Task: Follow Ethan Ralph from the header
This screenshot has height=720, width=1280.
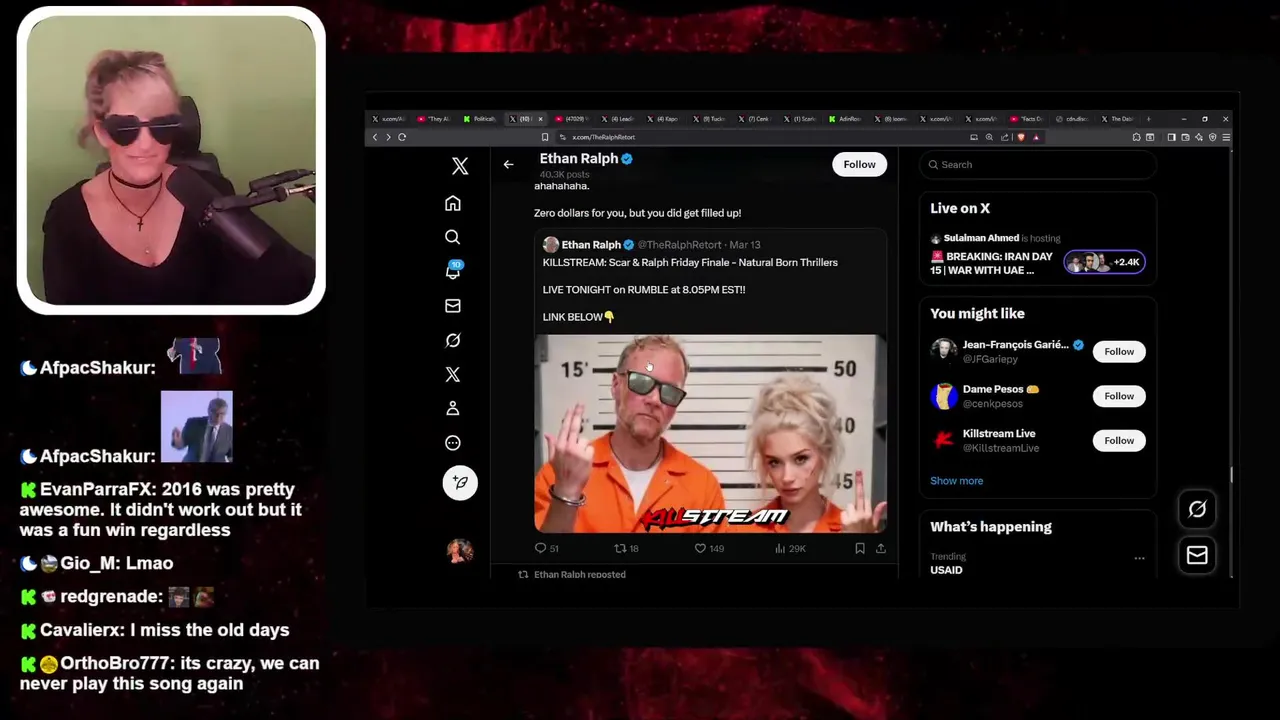Action: pyautogui.click(x=859, y=164)
